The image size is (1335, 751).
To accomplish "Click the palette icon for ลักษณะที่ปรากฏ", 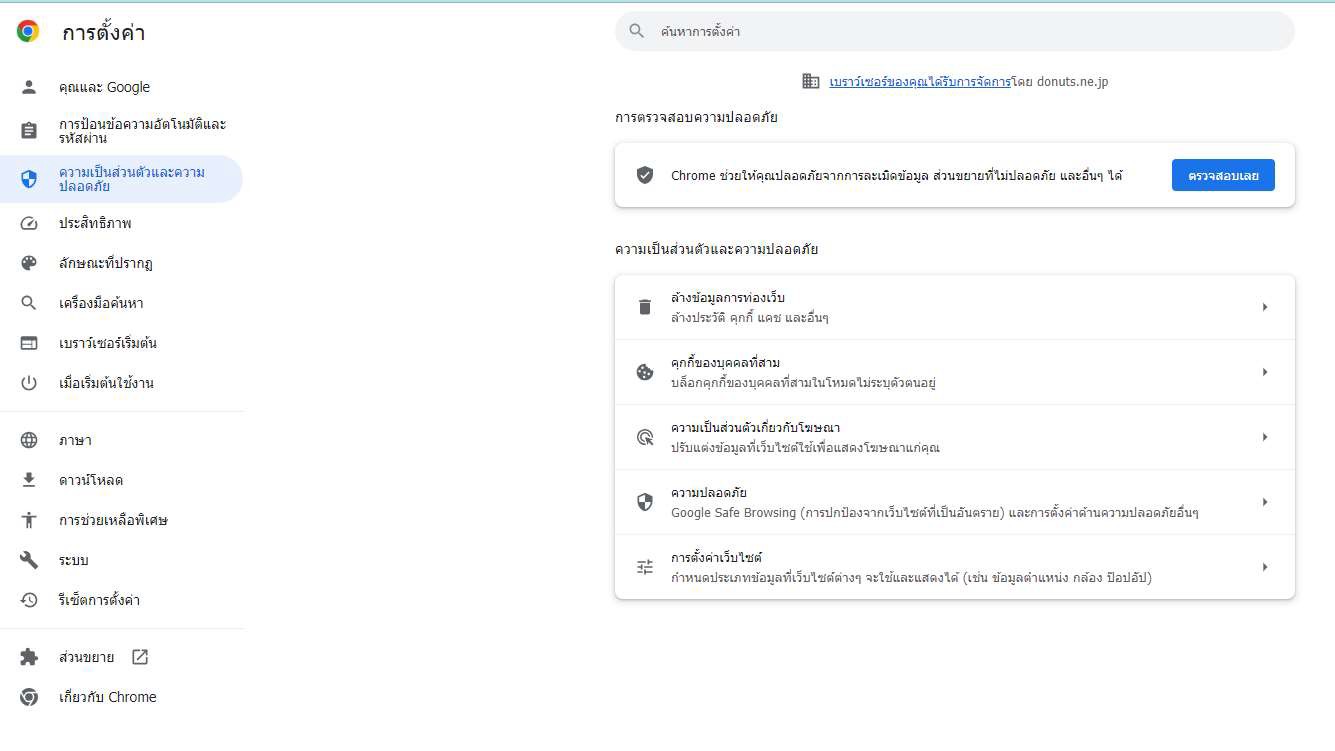I will [x=29, y=263].
